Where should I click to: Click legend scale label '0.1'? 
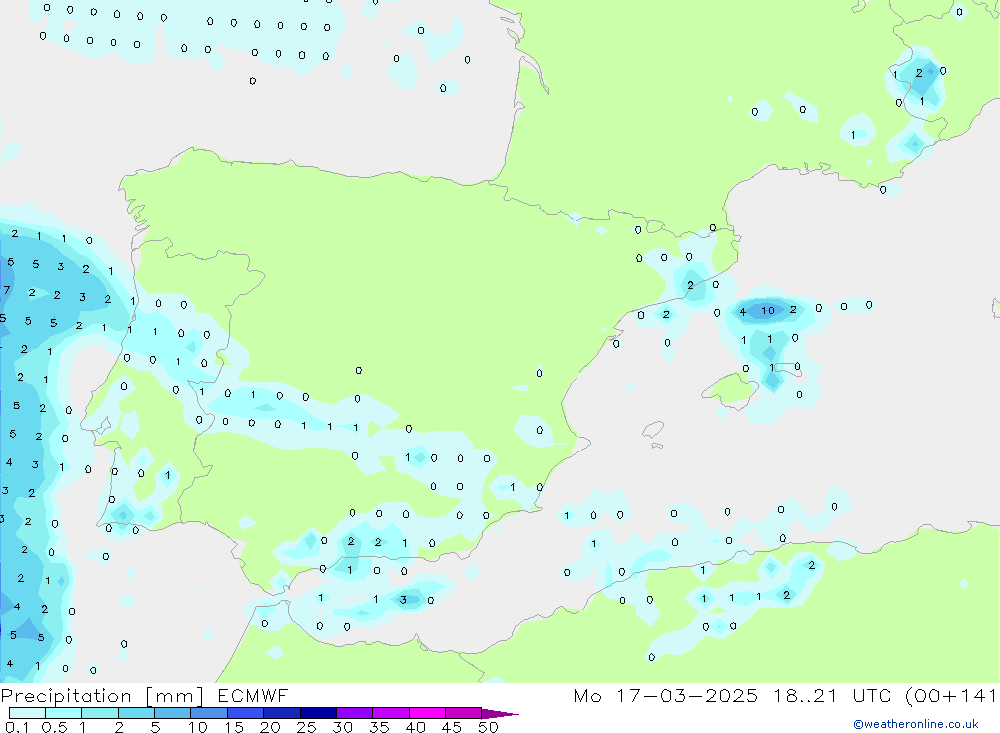coord(17,727)
